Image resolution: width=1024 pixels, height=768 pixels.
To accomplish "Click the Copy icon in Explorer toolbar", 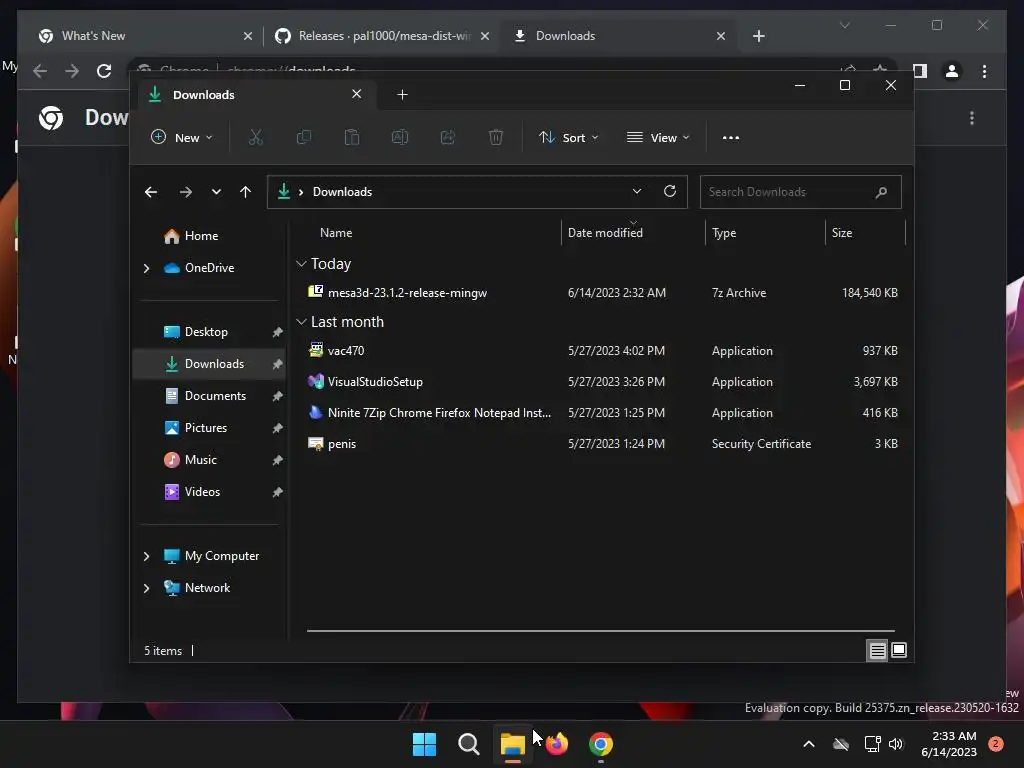I will [304, 137].
